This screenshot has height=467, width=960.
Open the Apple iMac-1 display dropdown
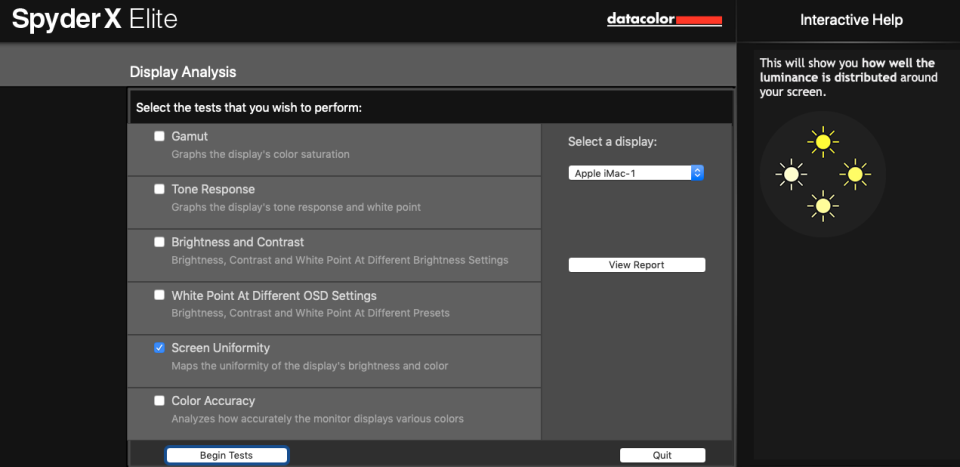click(x=636, y=173)
